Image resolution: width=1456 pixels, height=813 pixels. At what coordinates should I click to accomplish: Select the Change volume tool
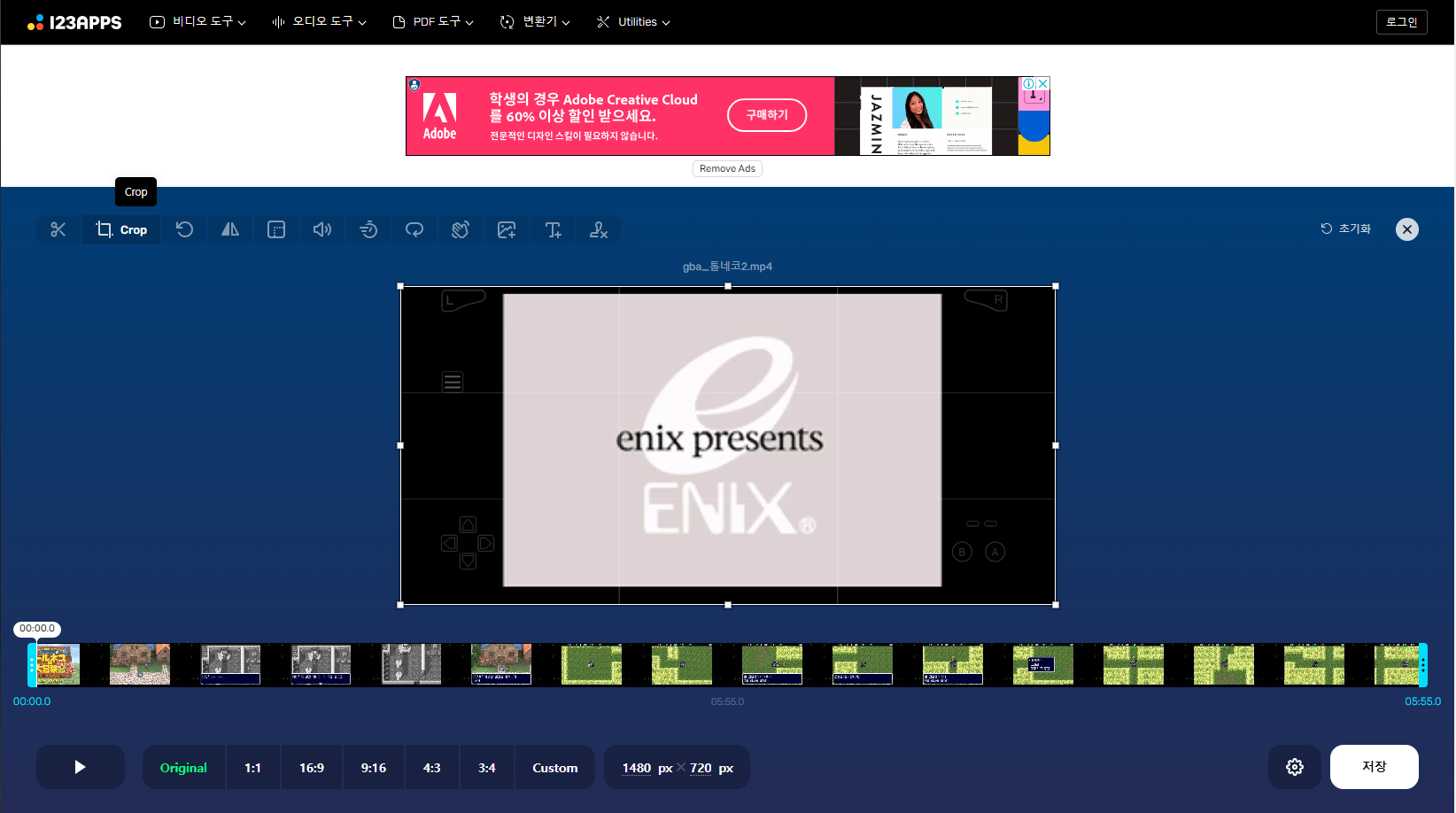point(322,229)
